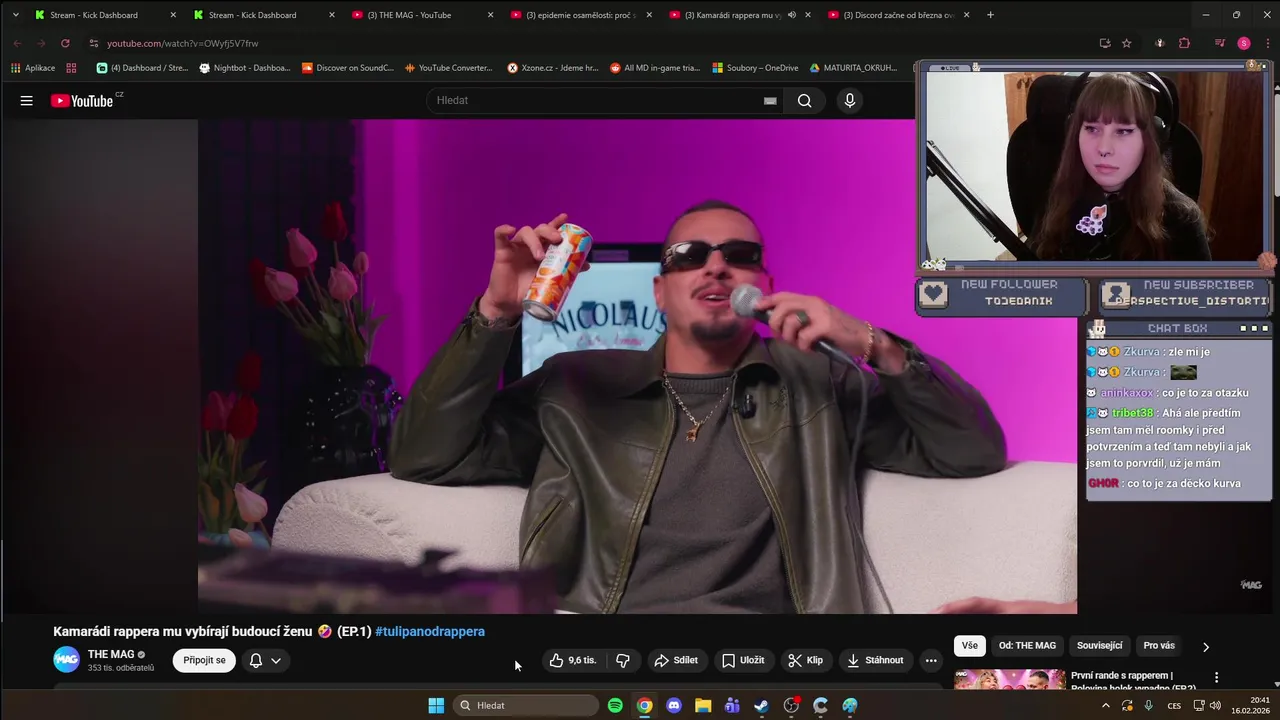Image resolution: width=1280 pixels, height=720 pixels.
Task: Join the channel via Připojit se
Action: tap(204, 660)
